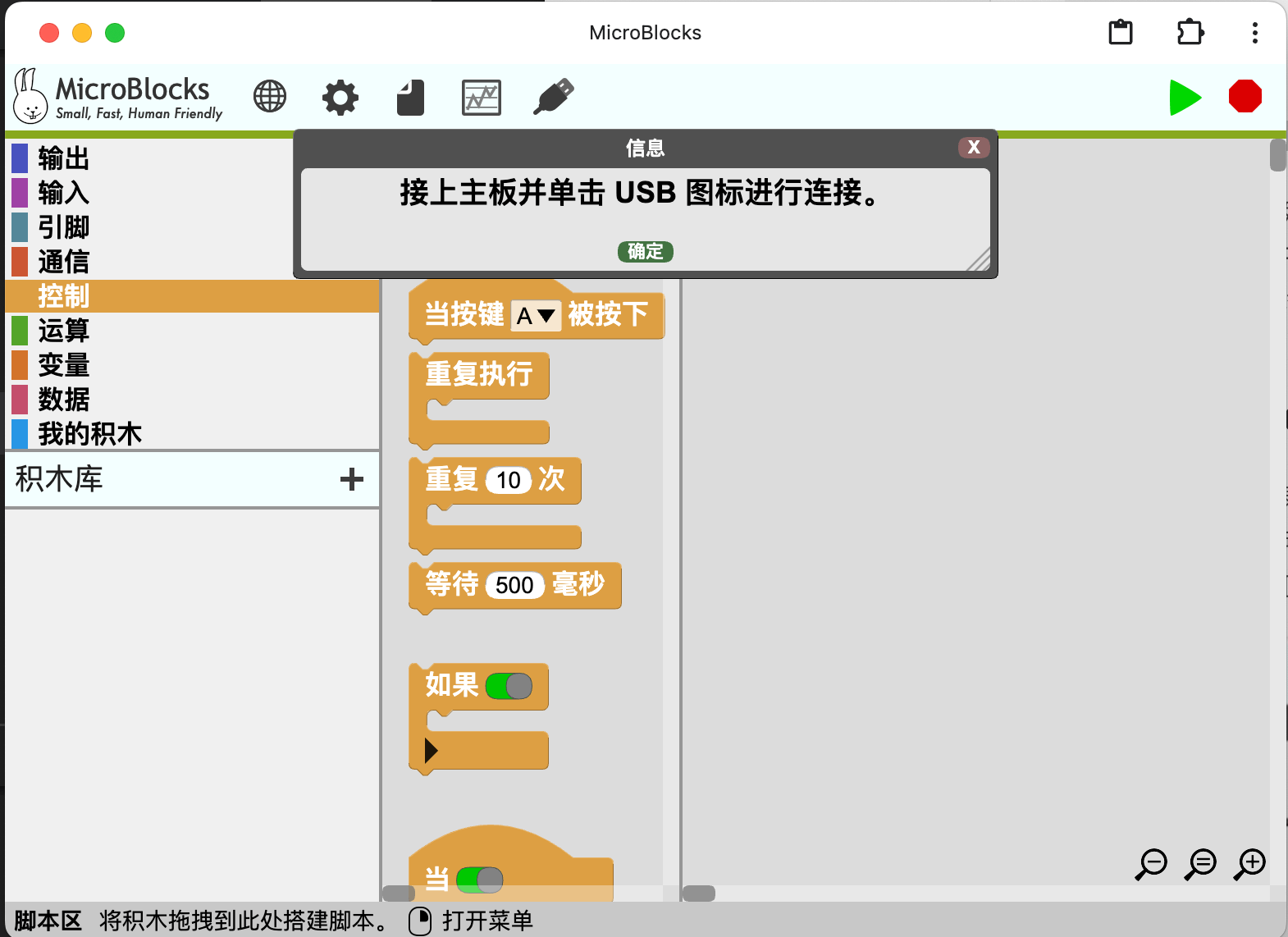
Task: Toggle boolean switch in 如果 block
Action: coord(509,686)
